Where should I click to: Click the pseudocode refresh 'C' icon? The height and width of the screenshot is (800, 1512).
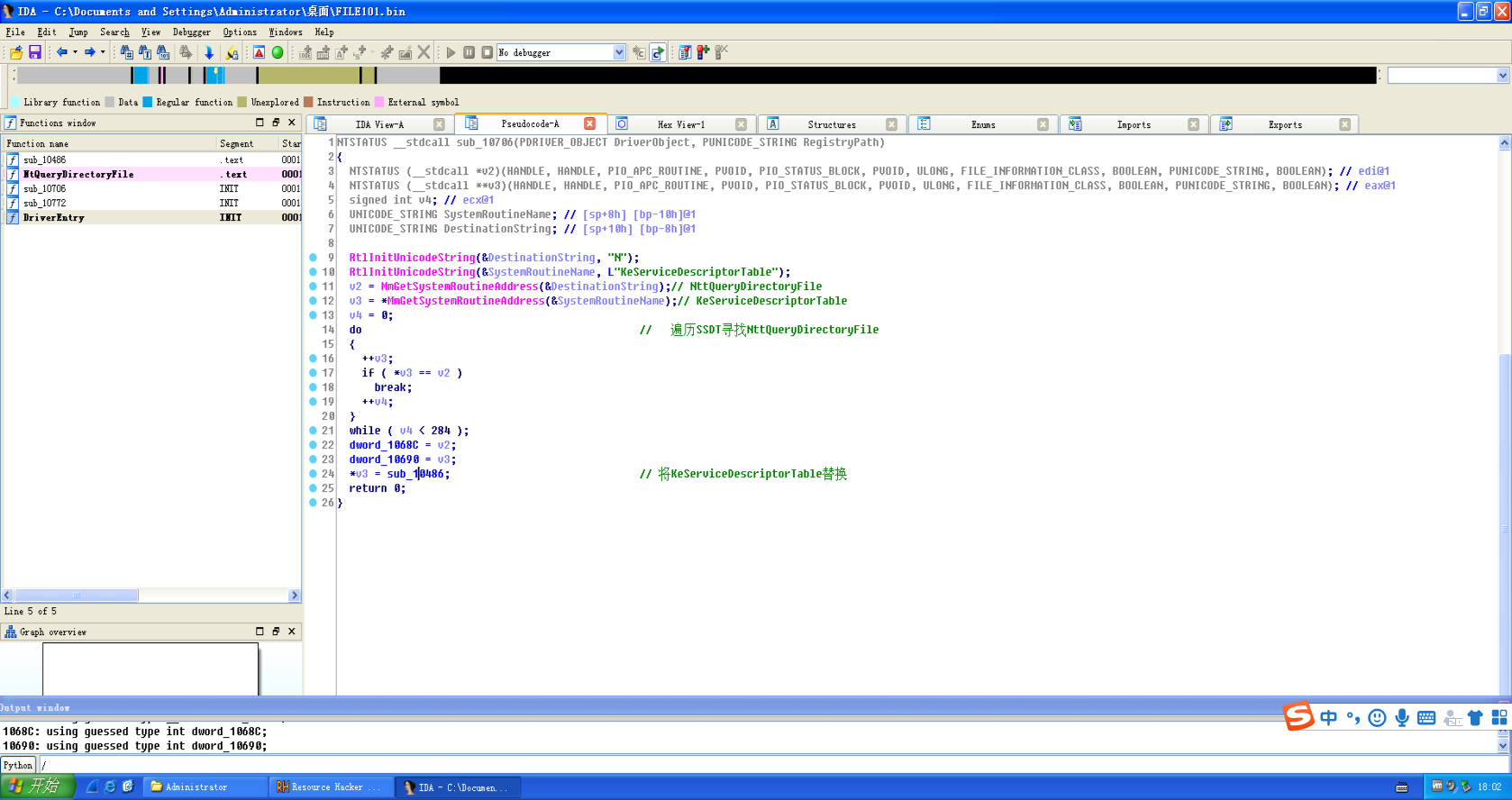coord(658,52)
